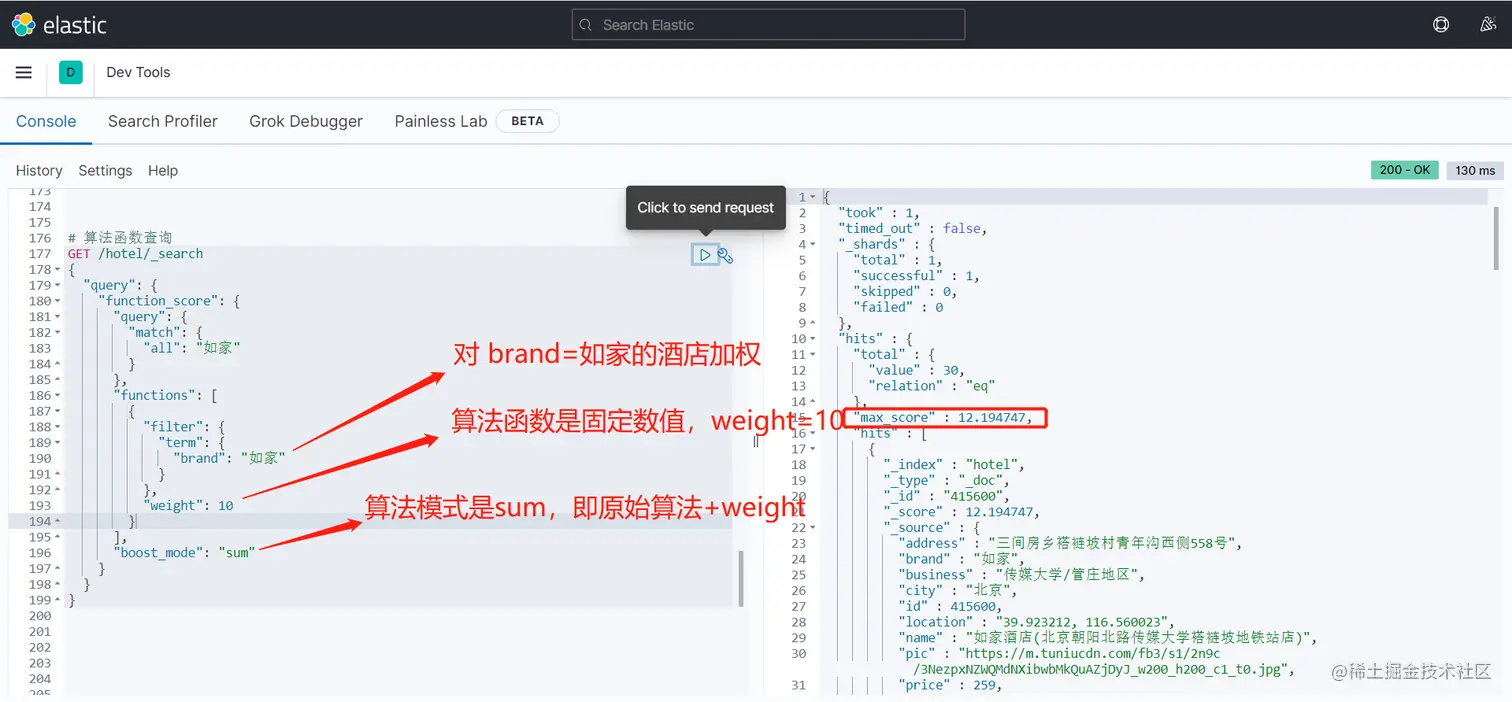
Task: Click the "timed_out" : false line
Action: point(912,229)
